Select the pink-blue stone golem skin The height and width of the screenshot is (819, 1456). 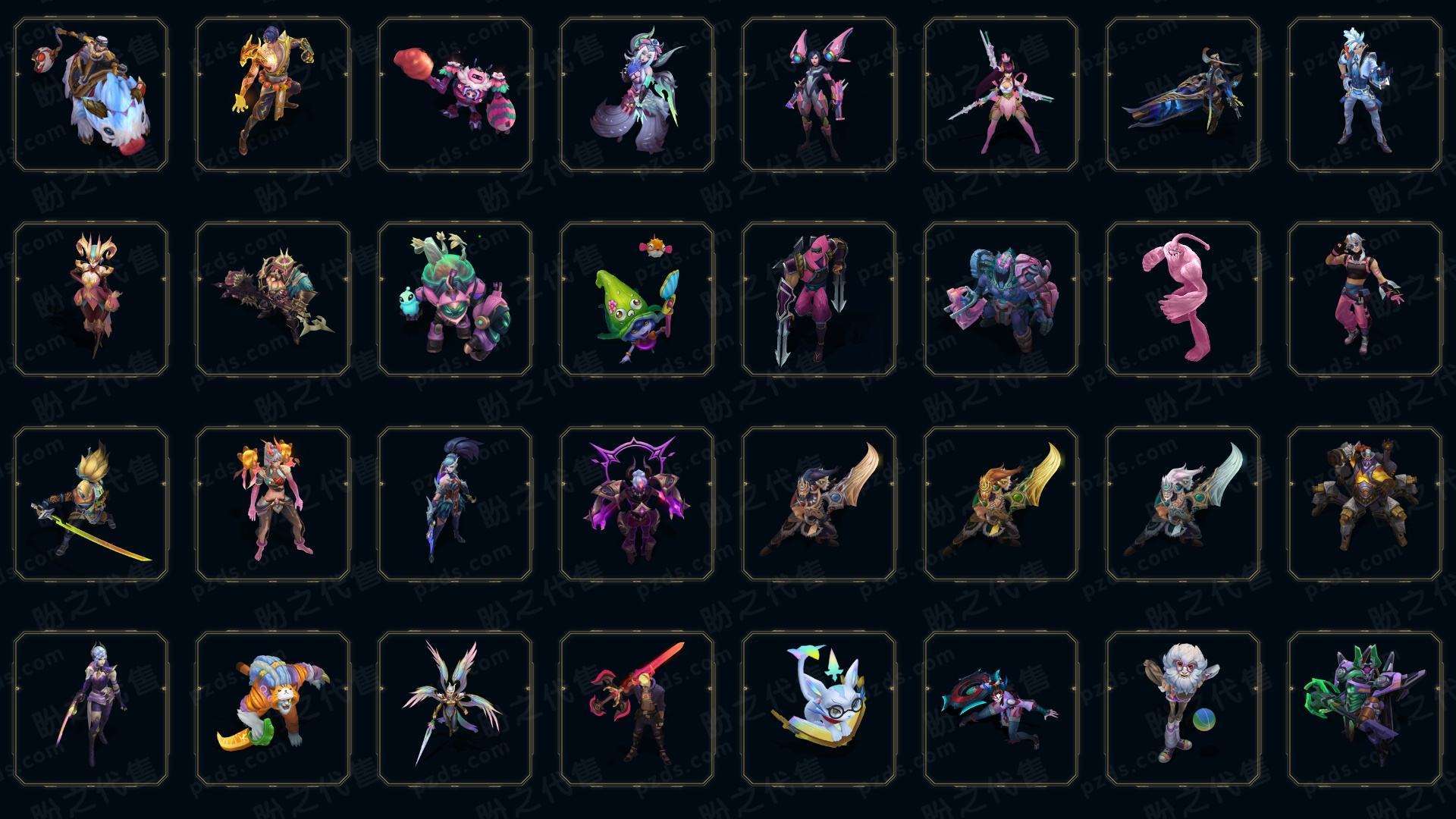coord(1001,300)
